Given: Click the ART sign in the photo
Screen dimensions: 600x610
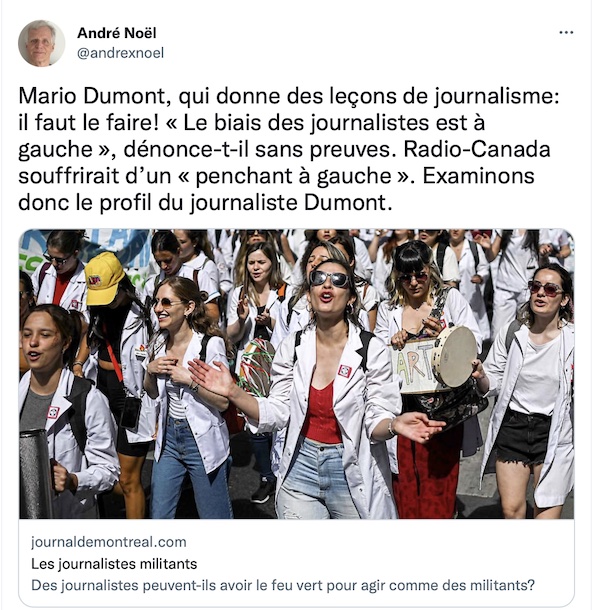Looking at the screenshot, I should pyautogui.click(x=414, y=366).
